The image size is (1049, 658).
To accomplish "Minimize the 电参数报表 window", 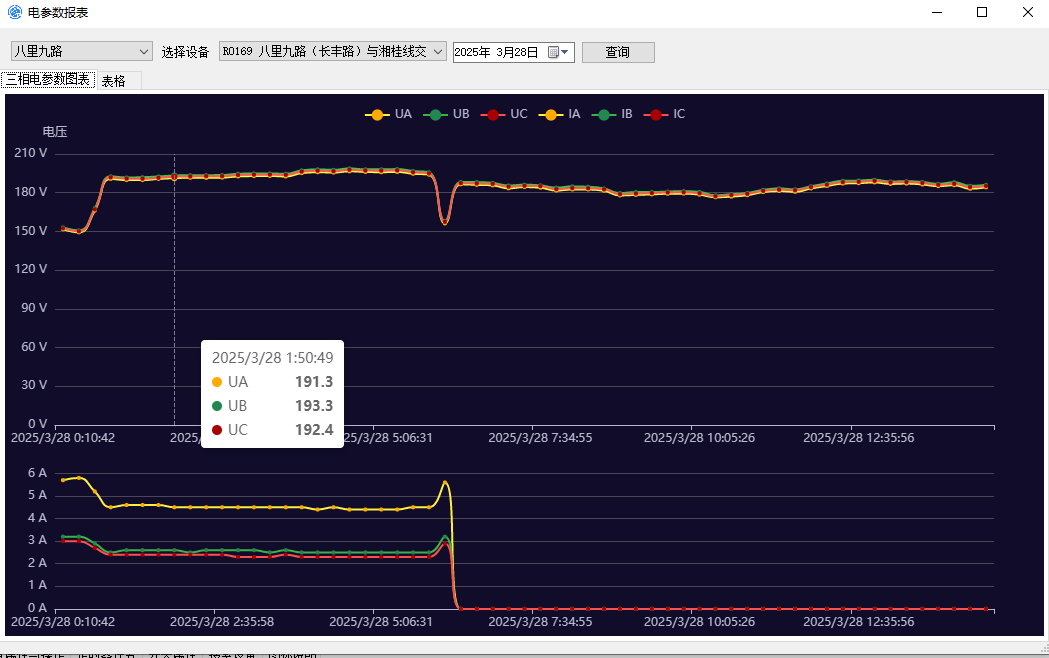I will [x=936, y=12].
